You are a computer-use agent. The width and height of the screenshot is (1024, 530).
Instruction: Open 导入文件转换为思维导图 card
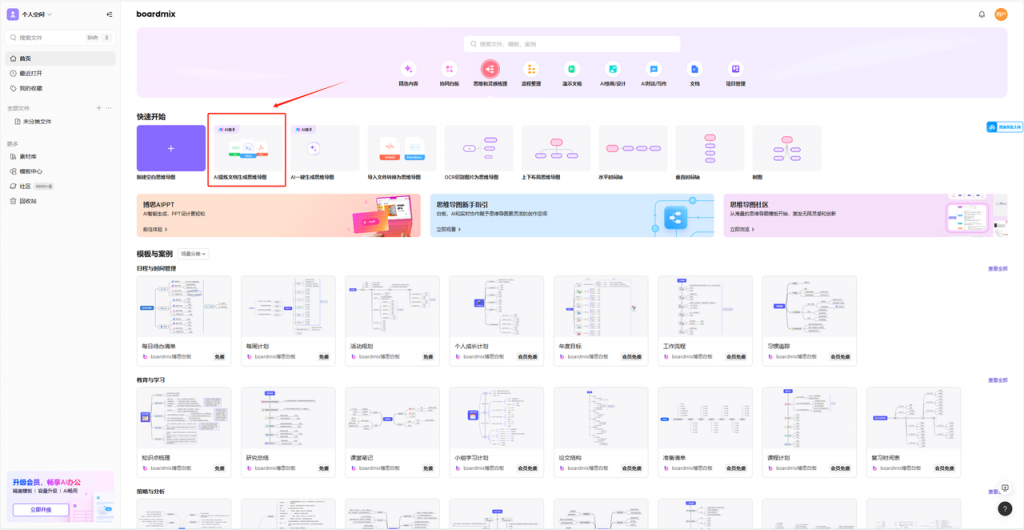tap(402, 148)
